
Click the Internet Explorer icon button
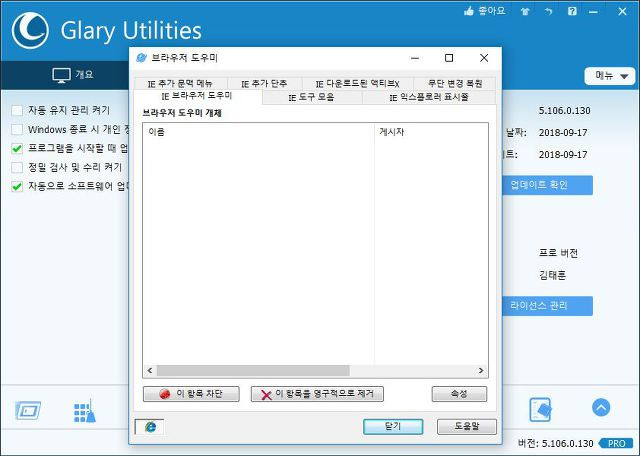pos(149,427)
